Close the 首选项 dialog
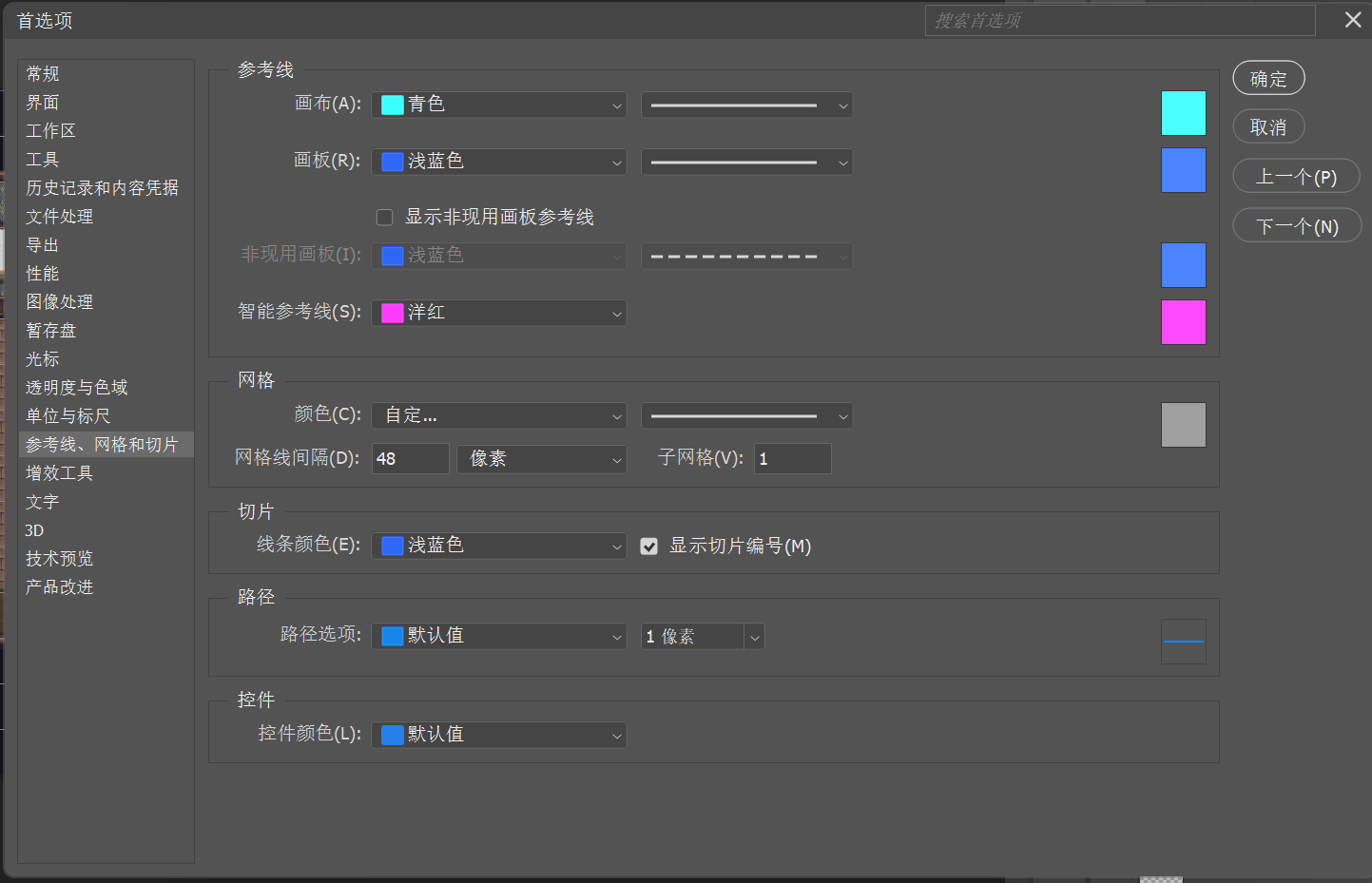Screen dimensions: 1372x883 point(1353,20)
